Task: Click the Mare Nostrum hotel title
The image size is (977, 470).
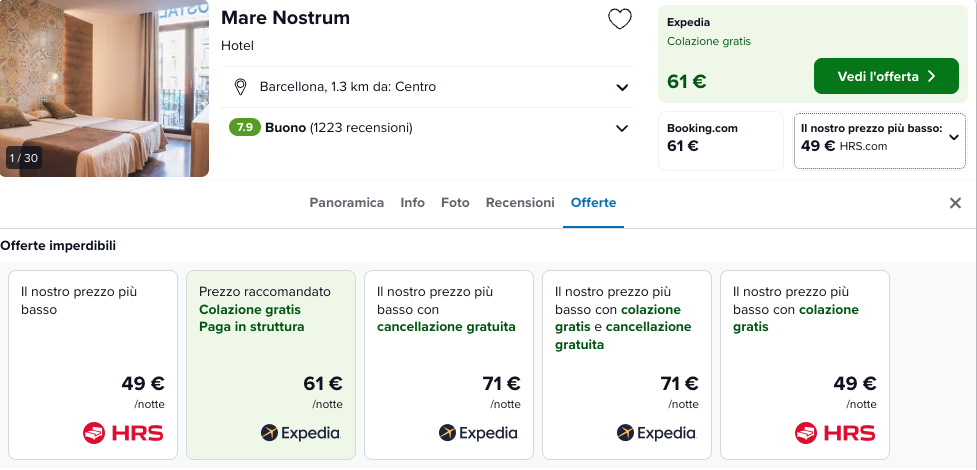Action: (x=285, y=18)
